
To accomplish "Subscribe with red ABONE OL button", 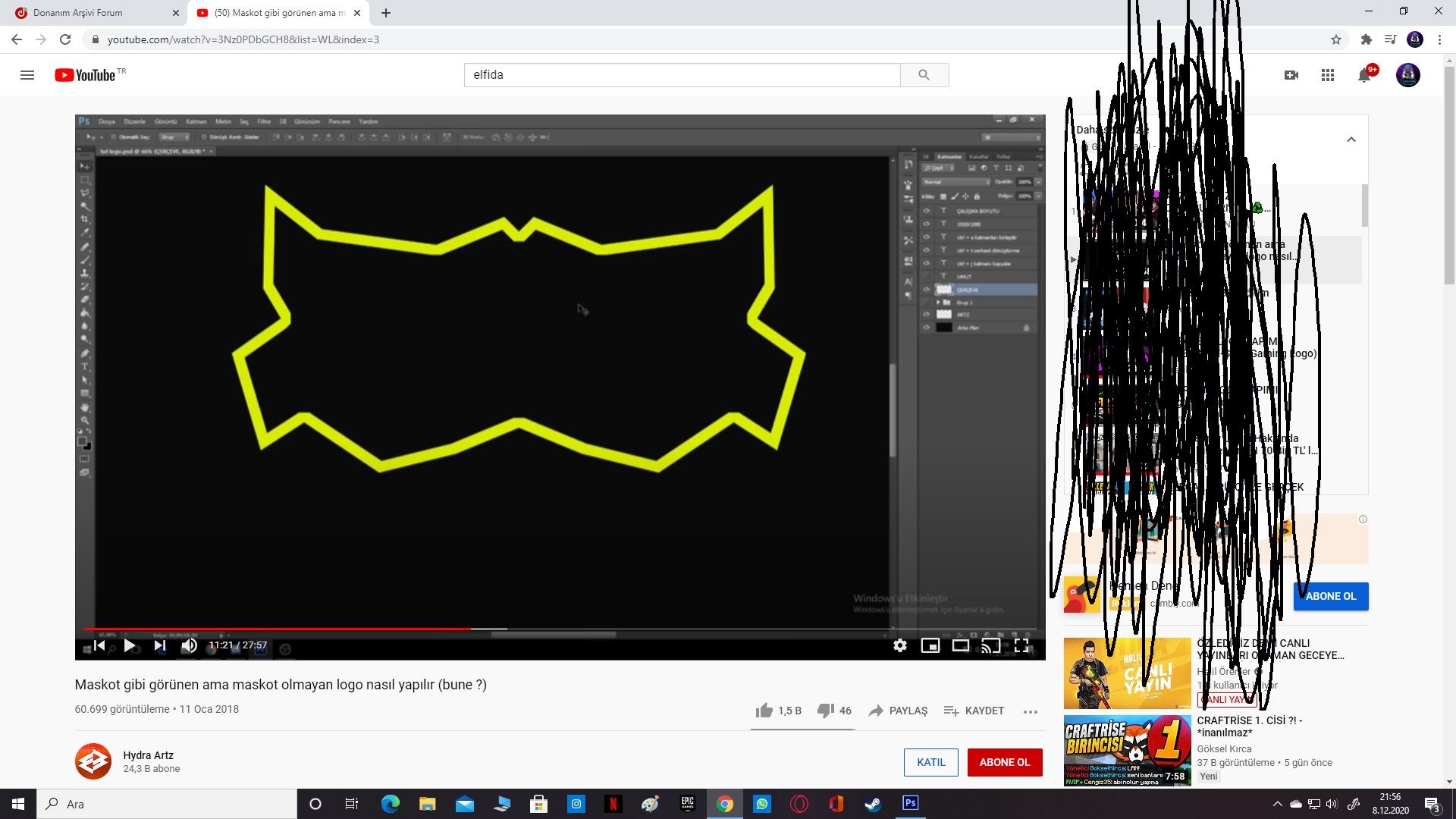I will point(1005,762).
